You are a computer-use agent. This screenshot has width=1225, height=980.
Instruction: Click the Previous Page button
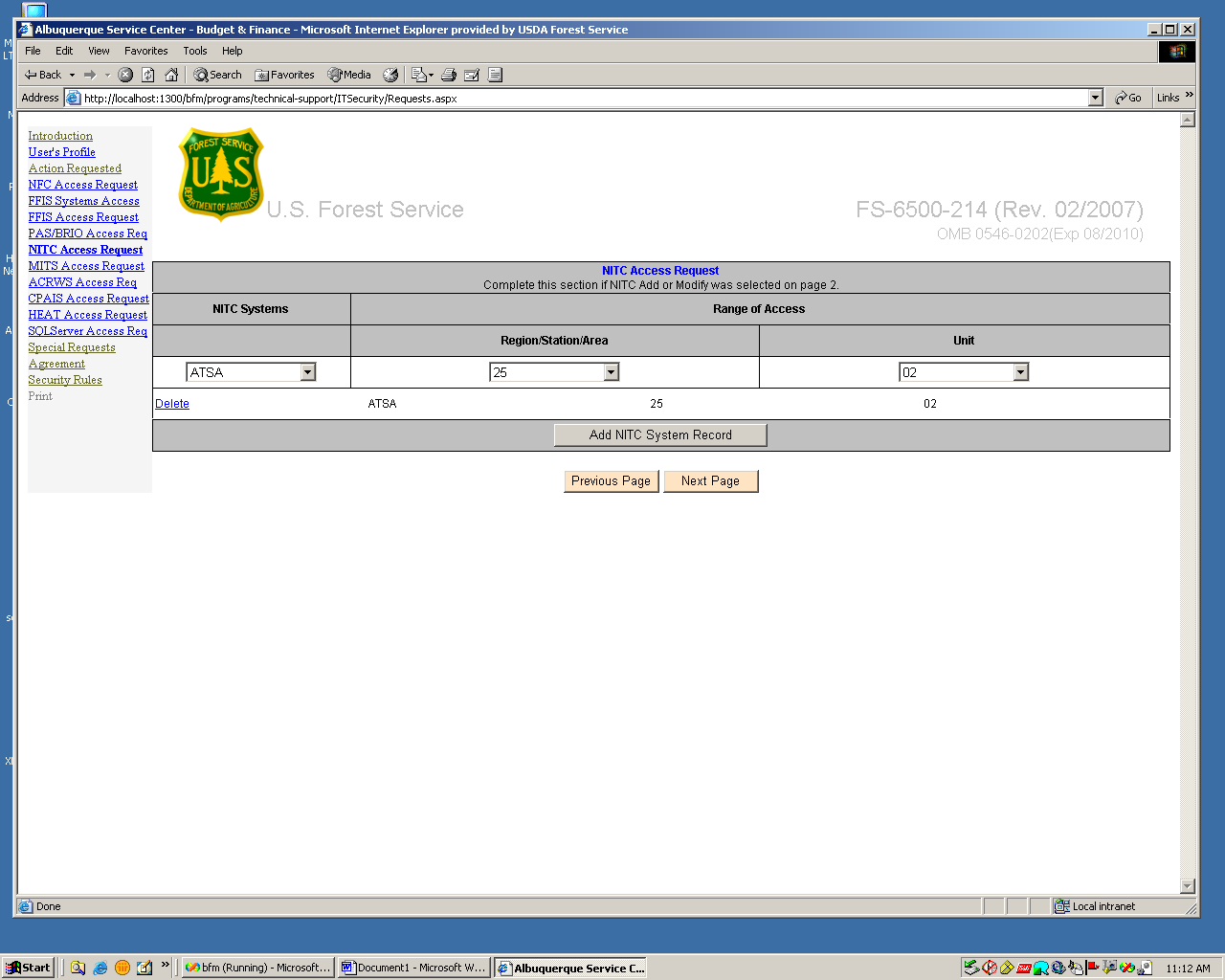tap(611, 481)
